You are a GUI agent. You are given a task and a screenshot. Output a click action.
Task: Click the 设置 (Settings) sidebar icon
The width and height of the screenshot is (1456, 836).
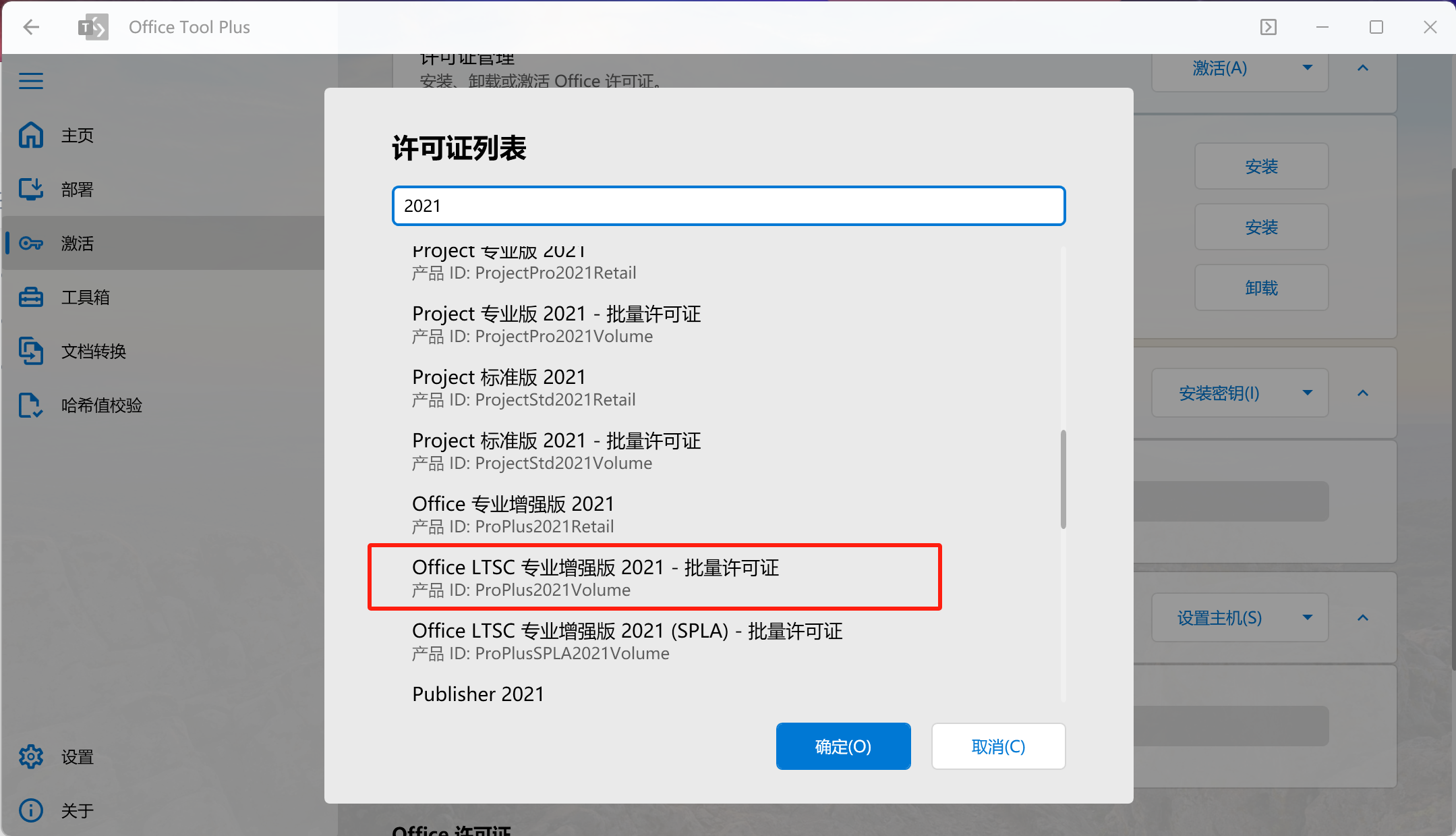click(31, 756)
